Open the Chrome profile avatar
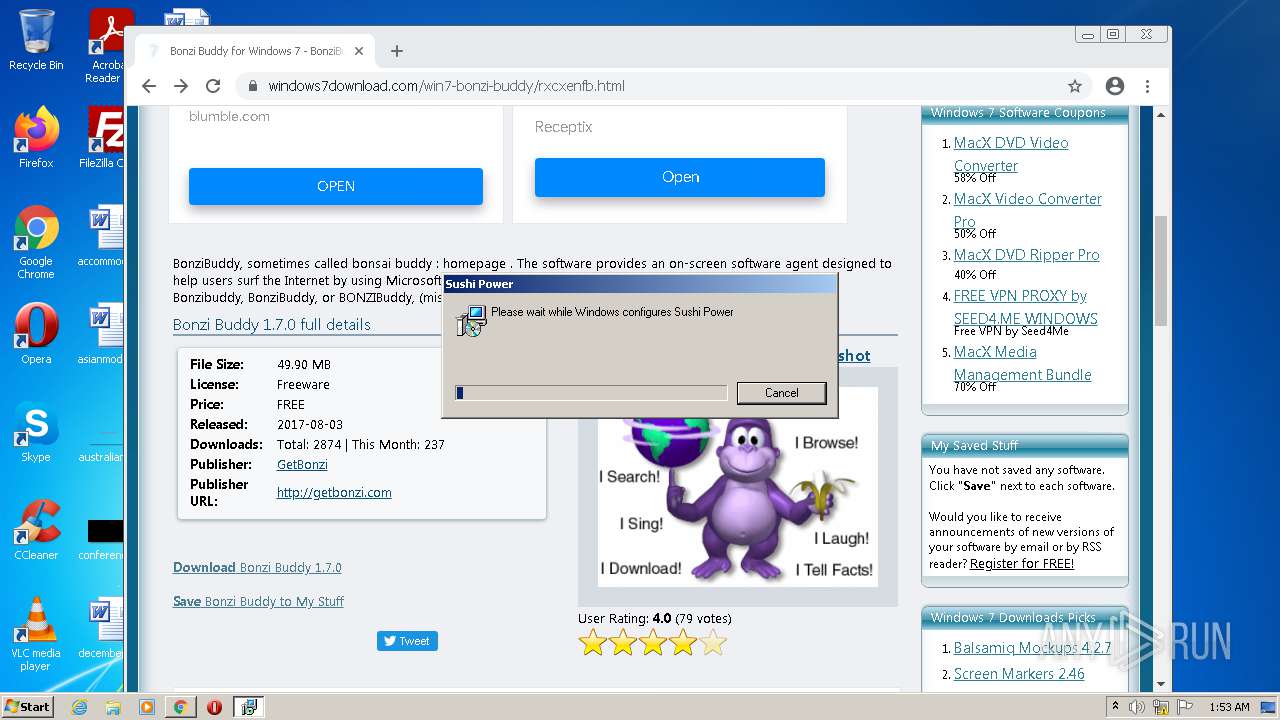 [x=1115, y=86]
